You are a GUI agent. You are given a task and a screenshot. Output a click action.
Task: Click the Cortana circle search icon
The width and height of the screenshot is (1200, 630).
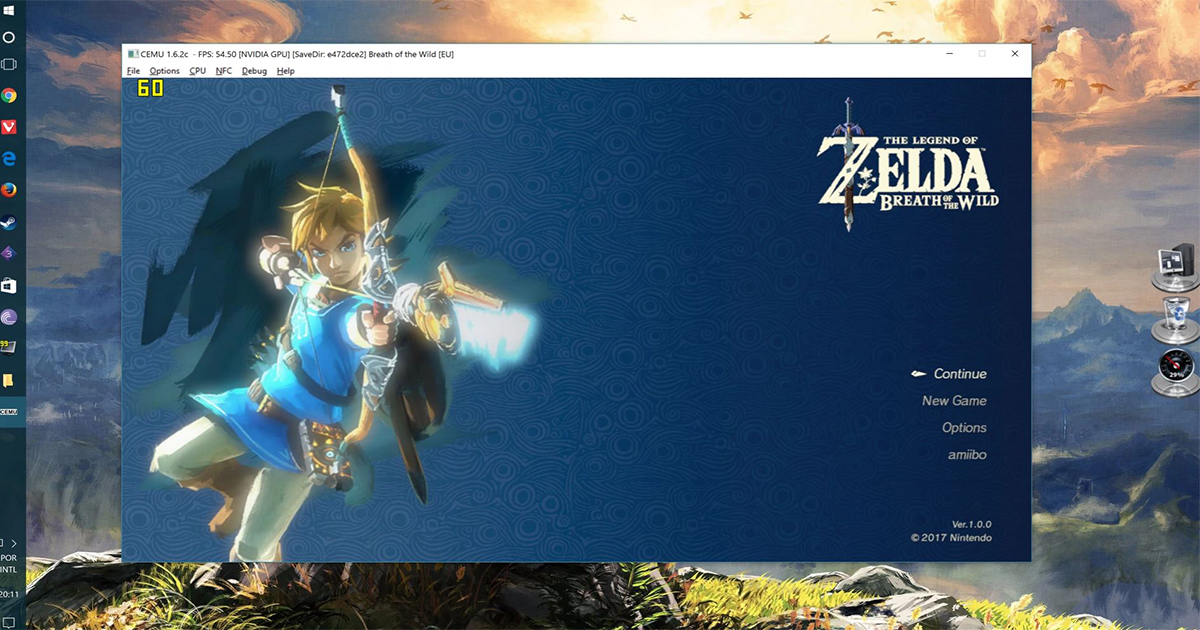tap(9, 37)
